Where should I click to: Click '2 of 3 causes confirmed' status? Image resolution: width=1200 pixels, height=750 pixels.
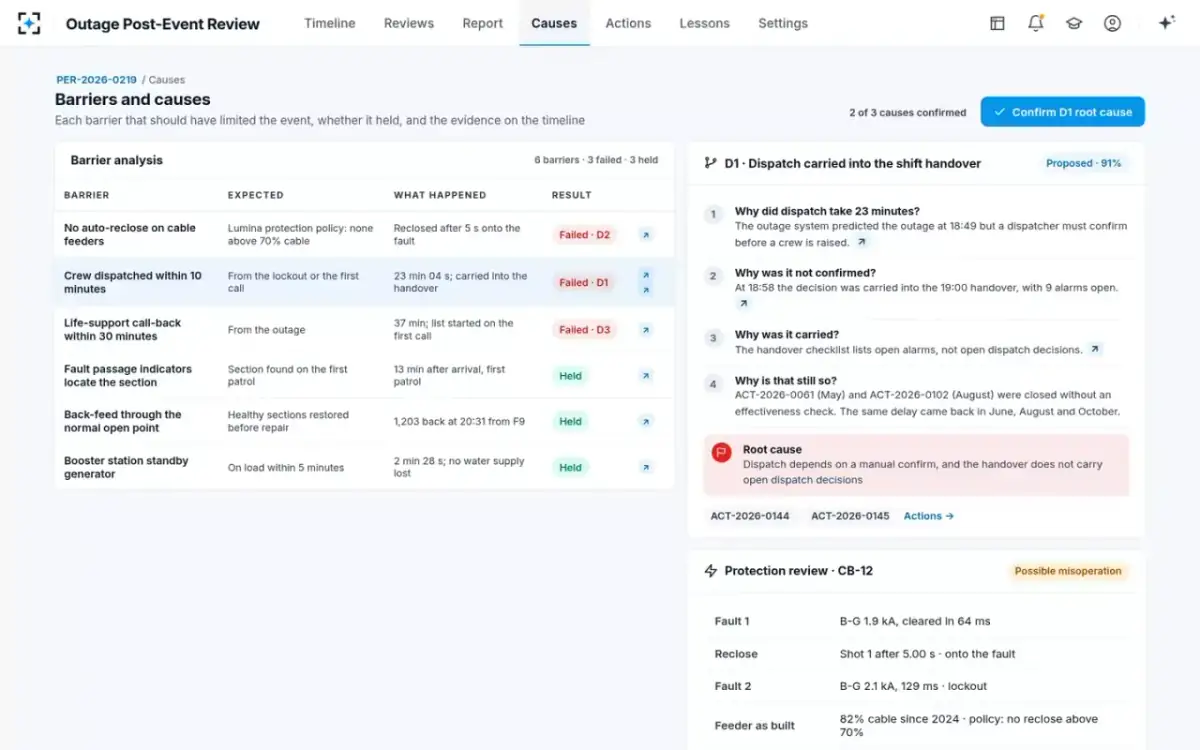[x=907, y=112]
